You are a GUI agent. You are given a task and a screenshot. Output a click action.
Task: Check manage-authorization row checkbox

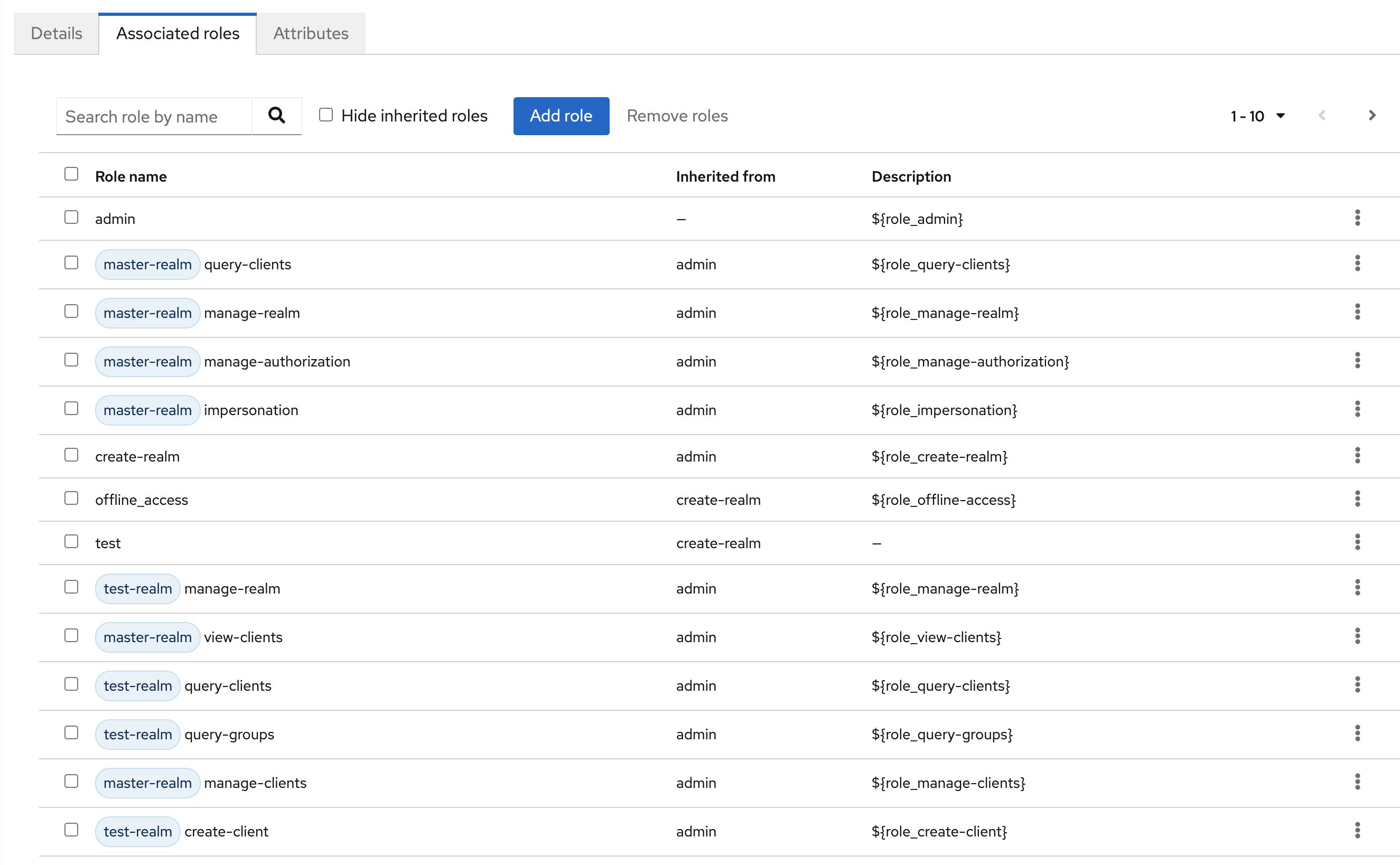tap(71, 360)
